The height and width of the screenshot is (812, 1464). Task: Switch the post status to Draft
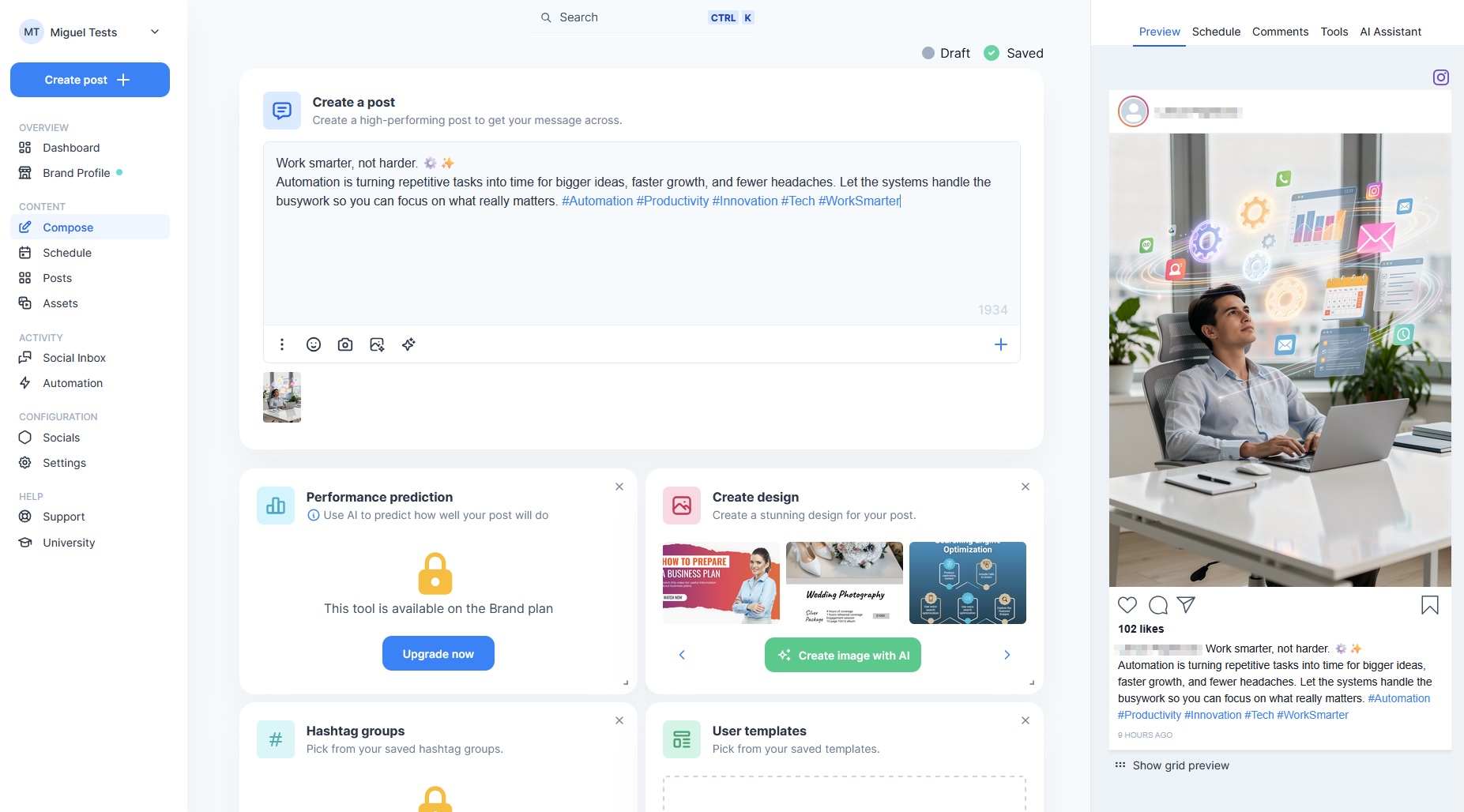[x=945, y=53]
